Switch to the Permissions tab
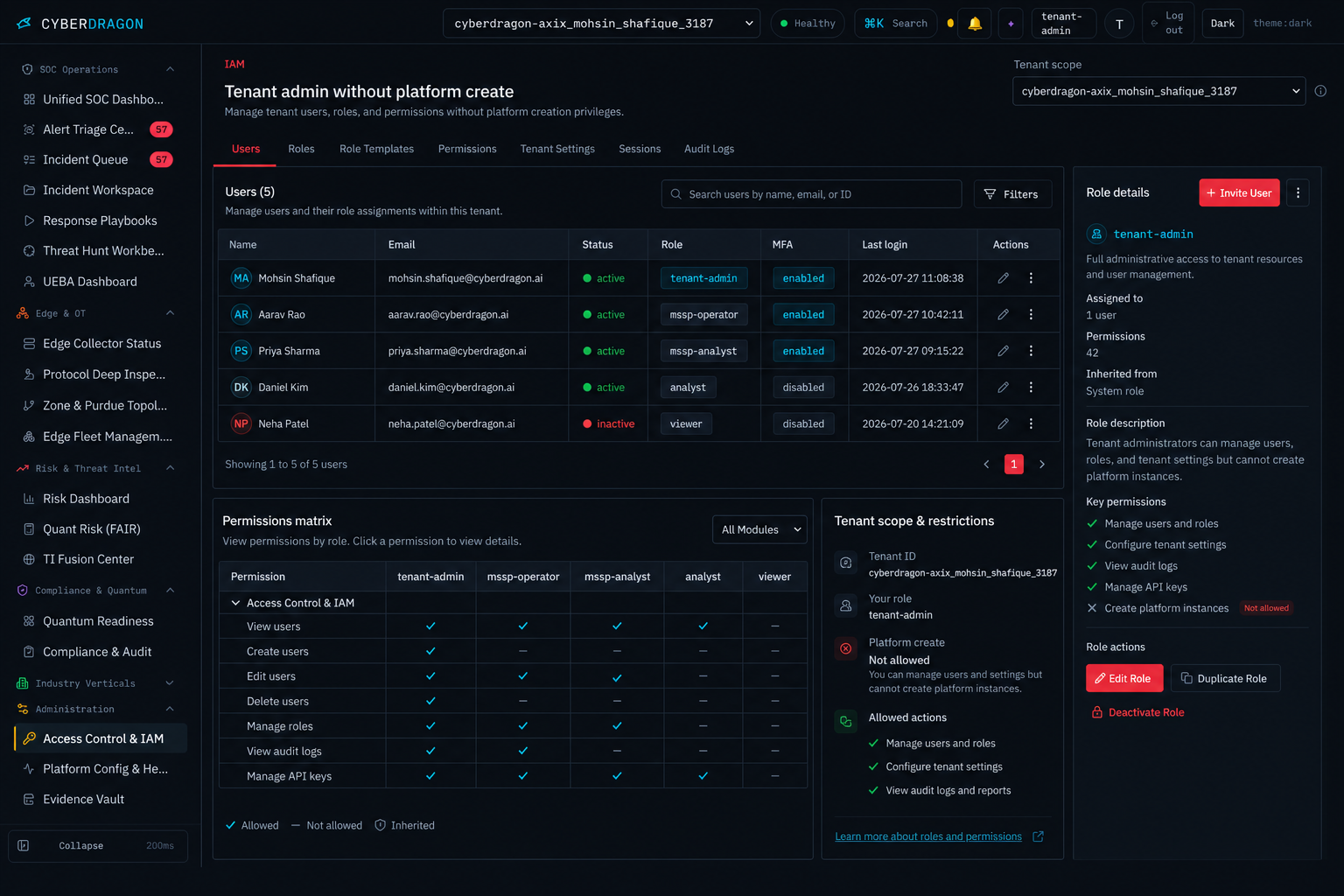1344x896 pixels. pyautogui.click(x=467, y=149)
